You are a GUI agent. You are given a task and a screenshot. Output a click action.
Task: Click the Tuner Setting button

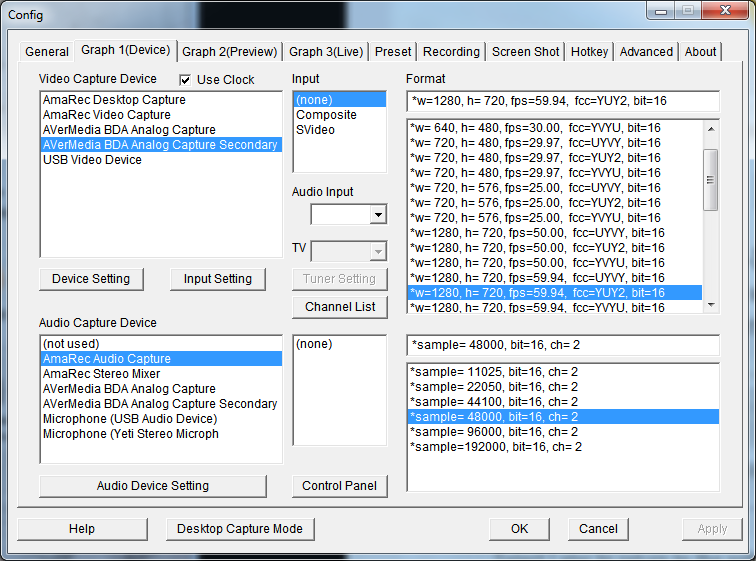click(340, 279)
